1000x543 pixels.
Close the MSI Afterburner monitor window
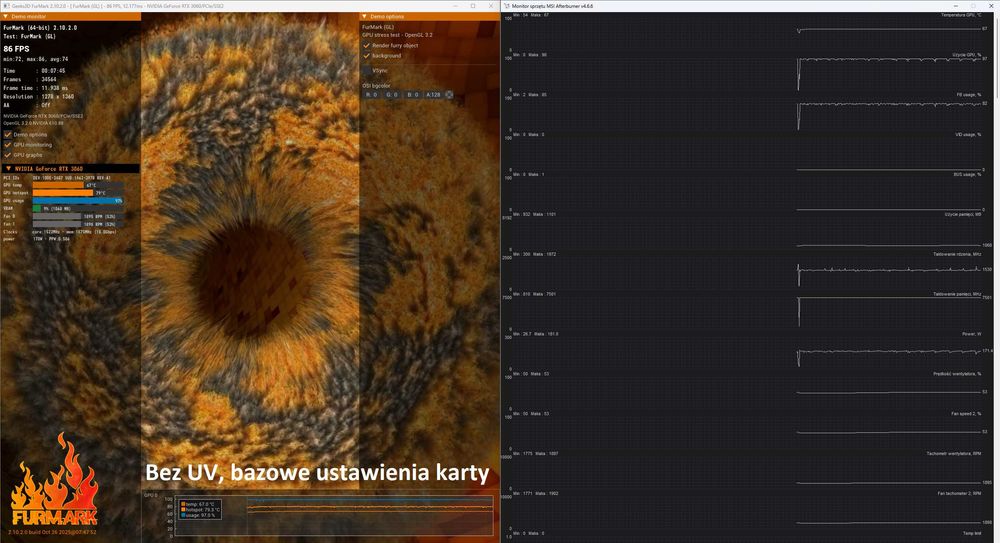[990, 6]
